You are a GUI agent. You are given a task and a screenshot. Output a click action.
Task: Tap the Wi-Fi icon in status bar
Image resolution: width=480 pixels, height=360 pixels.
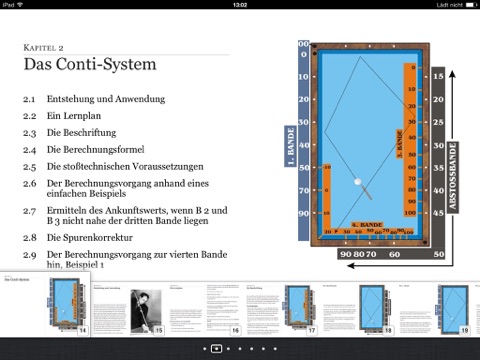pyautogui.click(x=20, y=5)
